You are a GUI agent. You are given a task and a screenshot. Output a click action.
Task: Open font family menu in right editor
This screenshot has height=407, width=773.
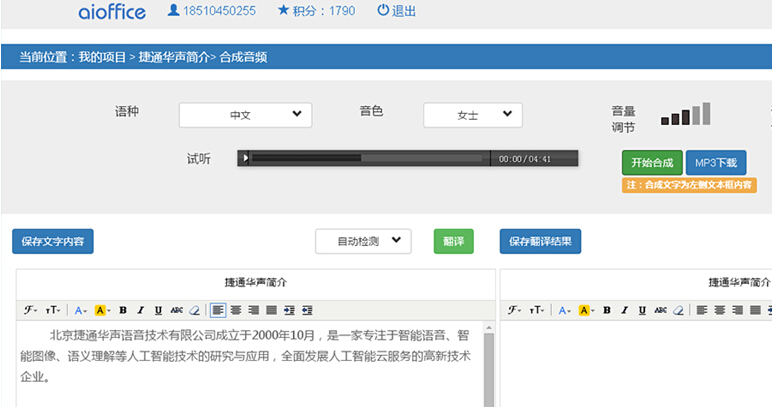[x=515, y=310]
